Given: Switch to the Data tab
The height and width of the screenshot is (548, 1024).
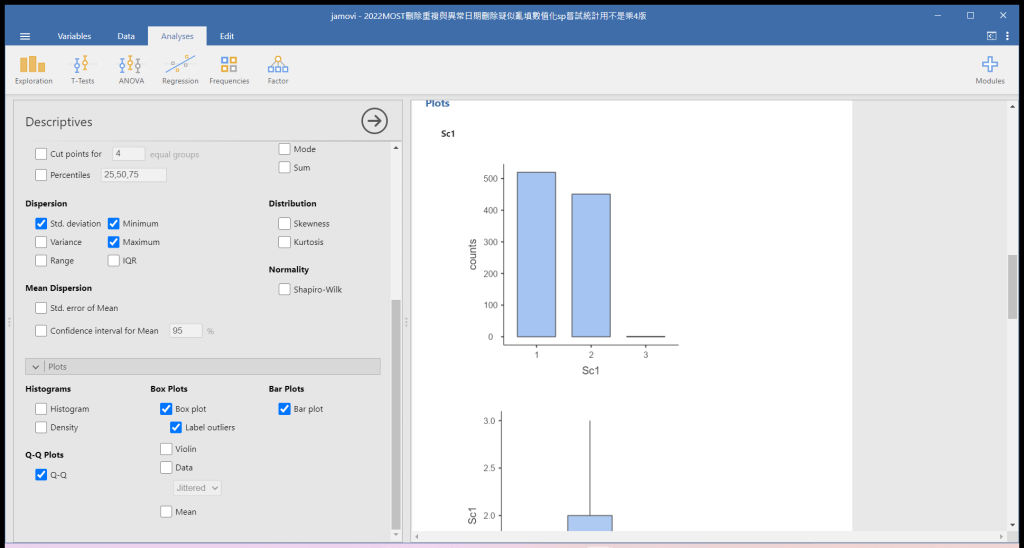Looking at the screenshot, I should click(126, 36).
